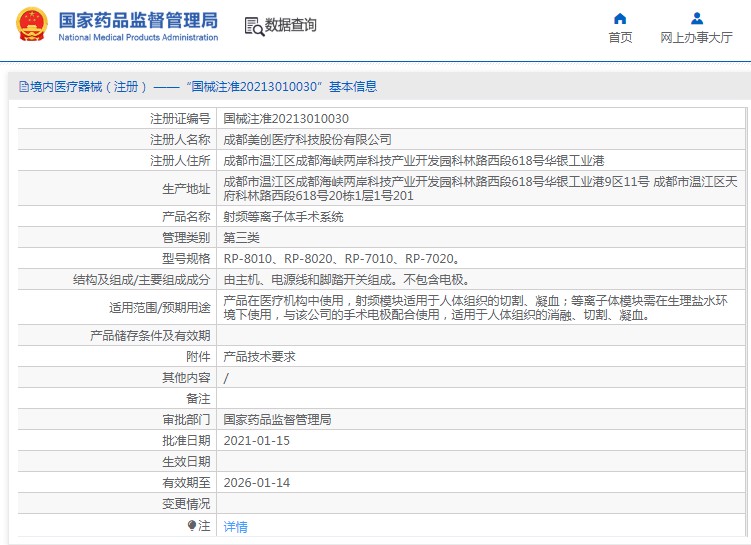Viewport: 751px width, 545px height.
Task: Open the 详情 link
Action: [x=235, y=526]
